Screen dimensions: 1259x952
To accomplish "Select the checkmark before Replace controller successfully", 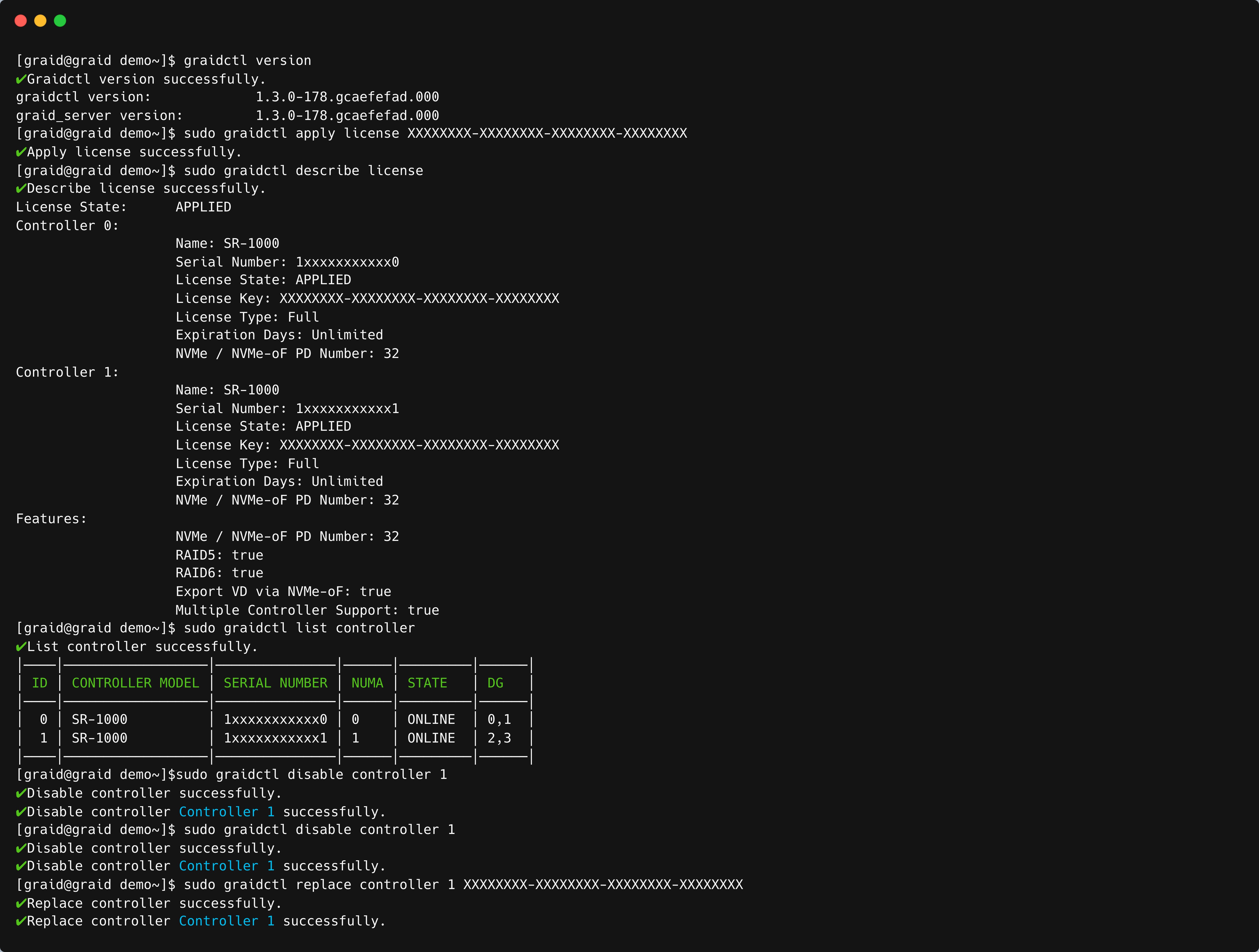I will tap(20, 903).
